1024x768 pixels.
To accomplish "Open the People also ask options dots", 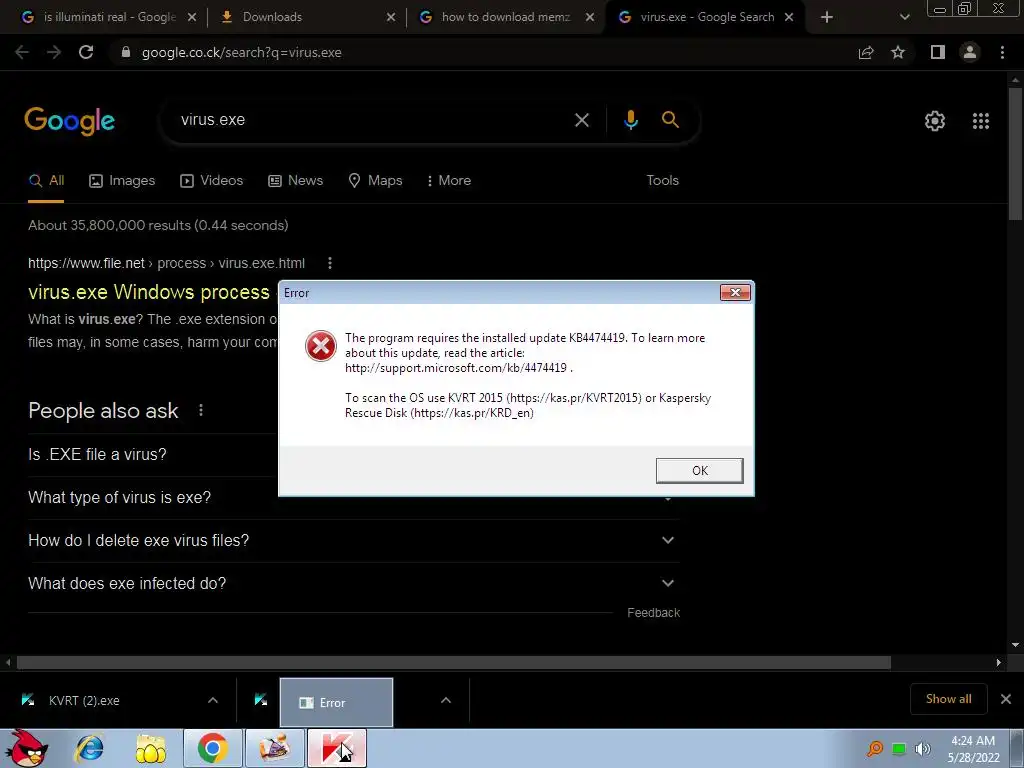I will pyautogui.click(x=201, y=410).
